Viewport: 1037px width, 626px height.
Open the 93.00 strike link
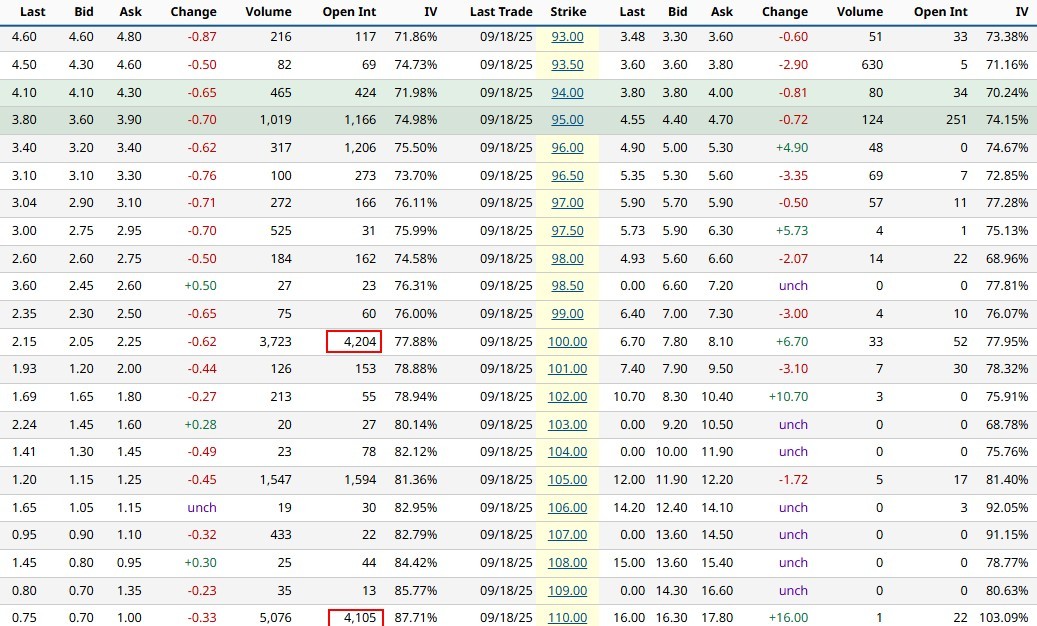pyautogui.click(x=567, y=37)
